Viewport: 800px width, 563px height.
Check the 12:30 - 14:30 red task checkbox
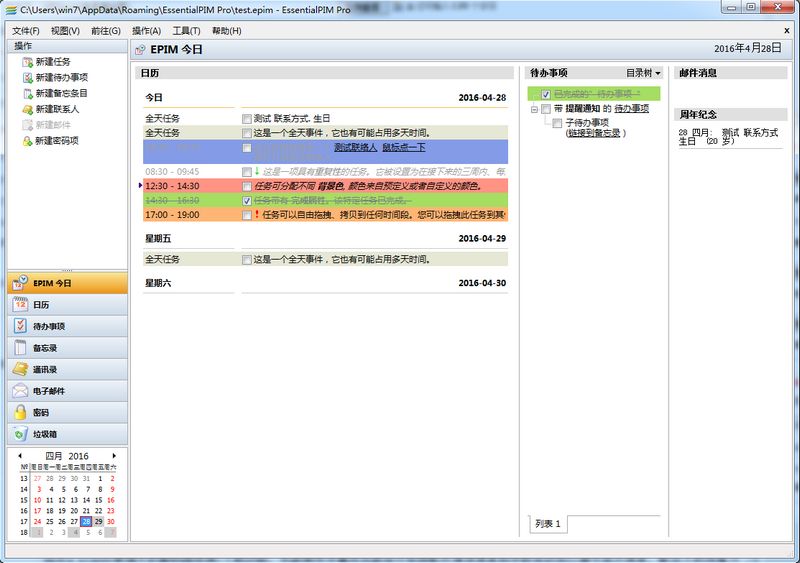coord(247,186)
